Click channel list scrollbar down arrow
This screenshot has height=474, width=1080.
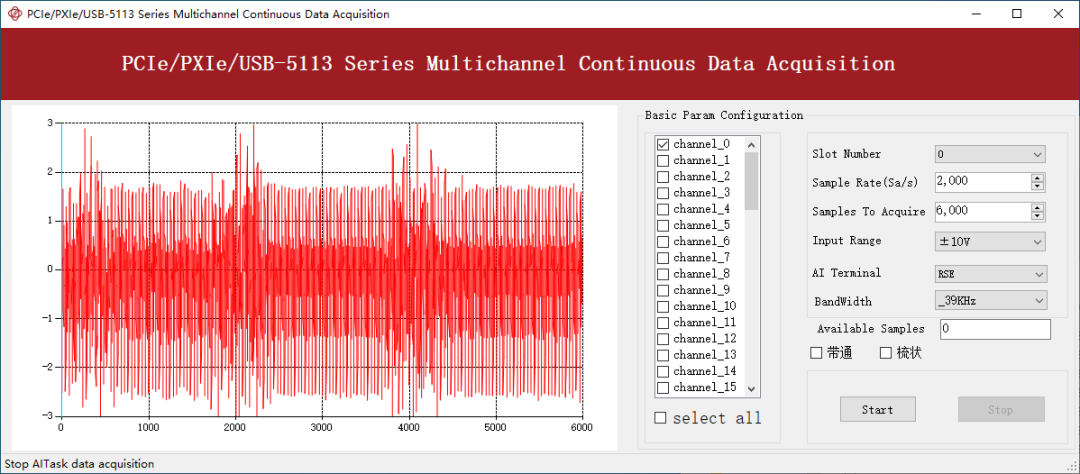[x=751, y=389]
